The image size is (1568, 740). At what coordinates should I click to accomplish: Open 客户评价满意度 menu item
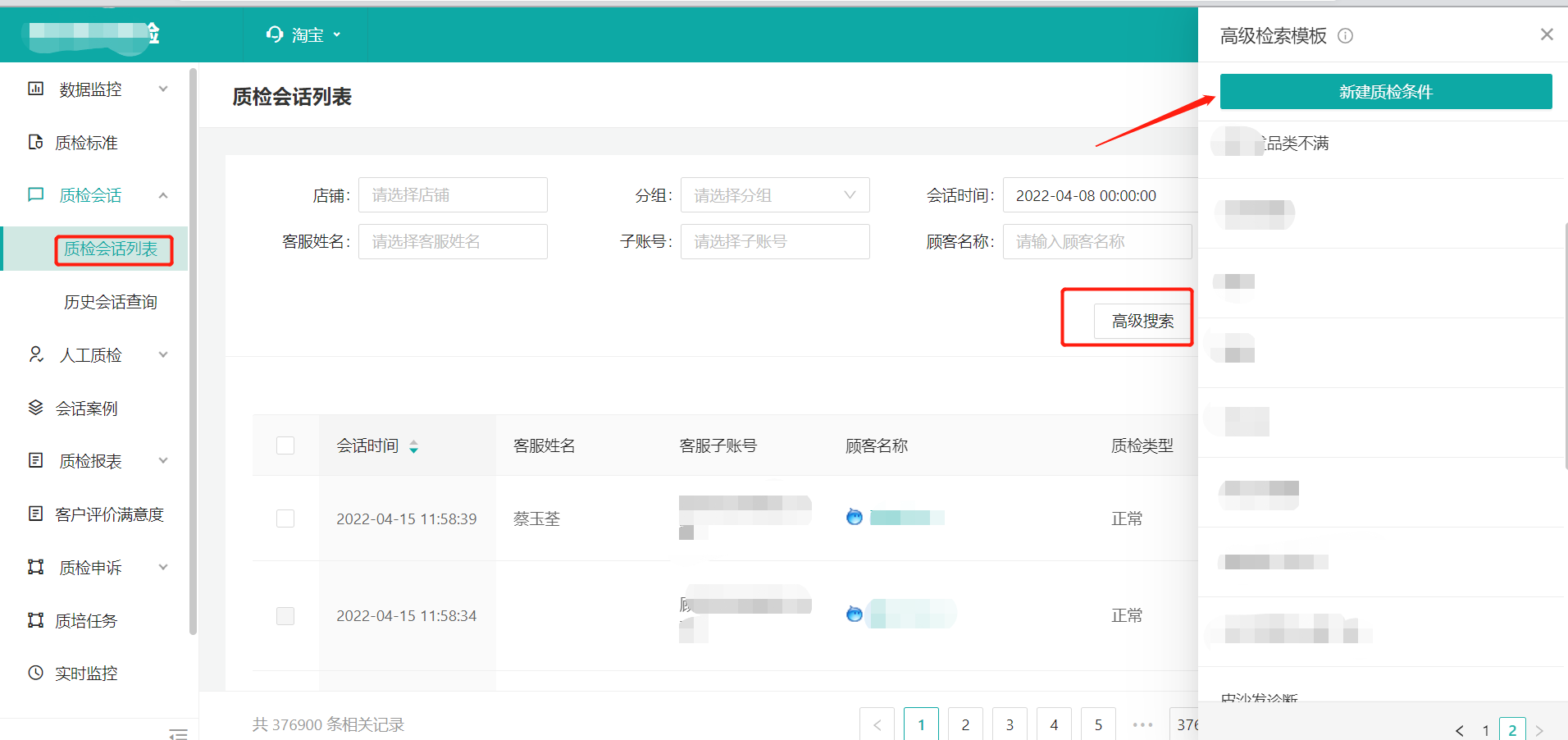tap(109, 514)
